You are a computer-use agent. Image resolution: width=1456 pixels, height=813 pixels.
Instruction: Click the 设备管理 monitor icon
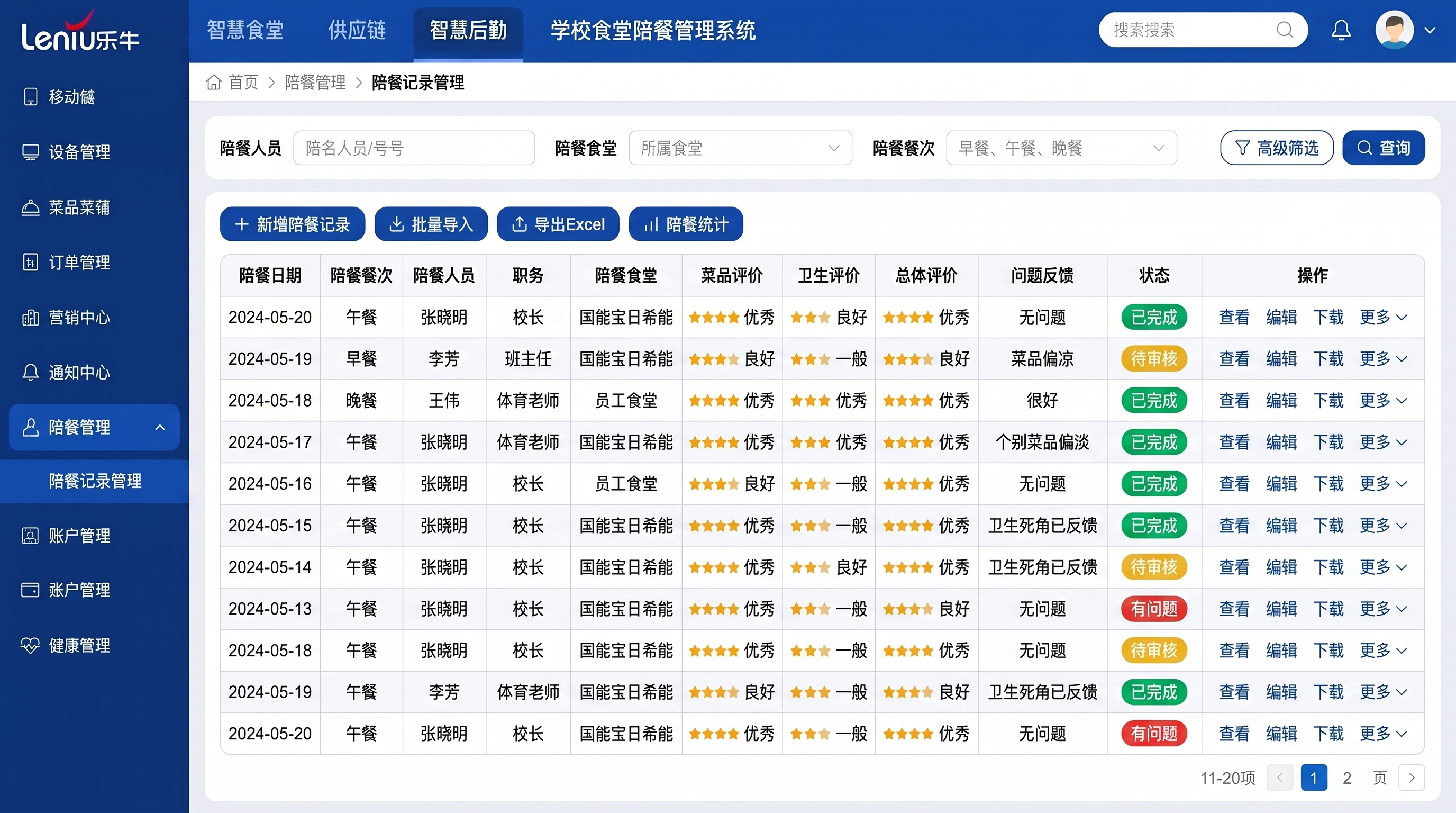pos(31,152)
